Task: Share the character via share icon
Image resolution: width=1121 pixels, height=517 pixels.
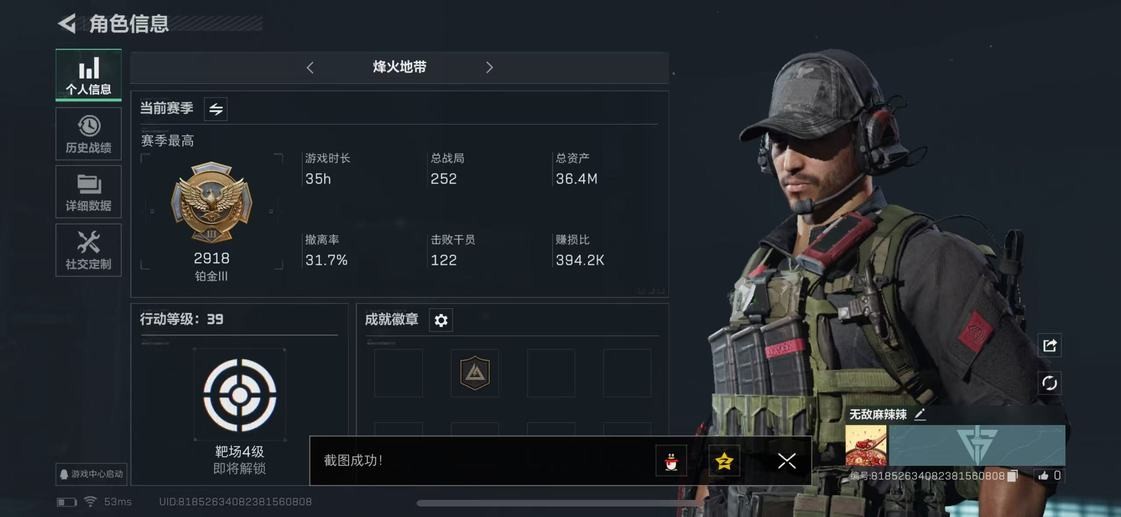Action: (1050, 345)
